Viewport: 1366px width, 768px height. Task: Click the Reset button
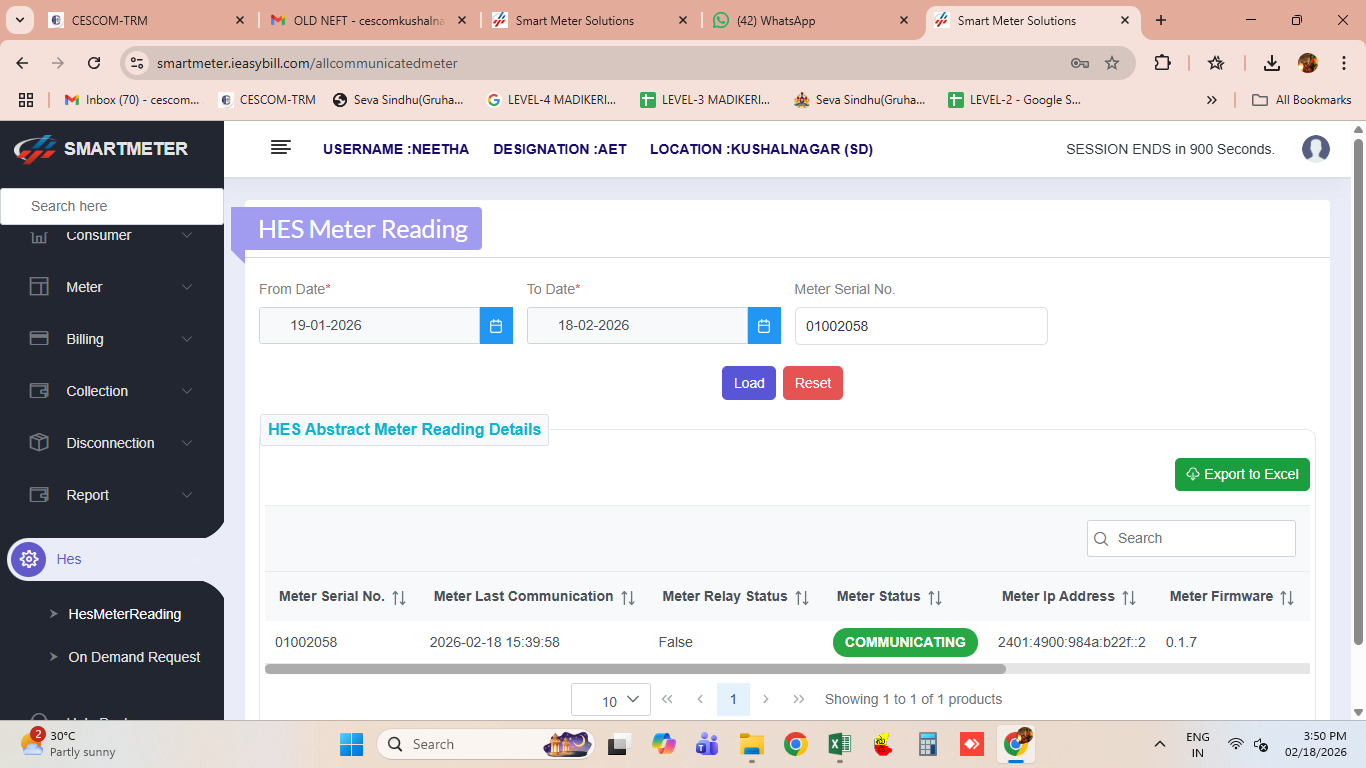click(813, 383)
